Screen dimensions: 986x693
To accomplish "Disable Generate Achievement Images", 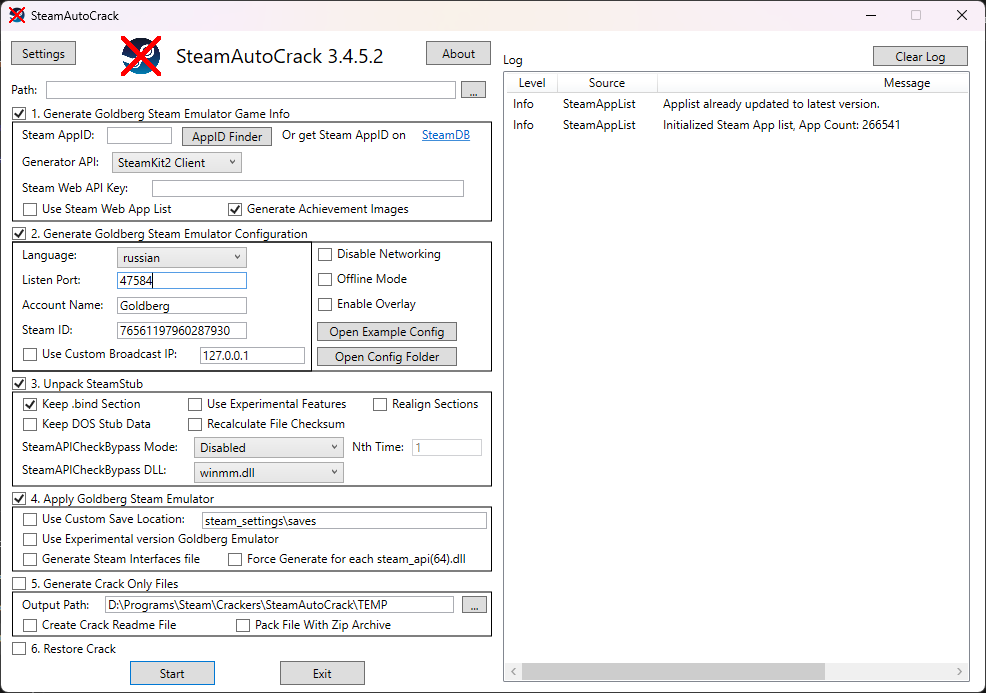I will tap(236, 209).
